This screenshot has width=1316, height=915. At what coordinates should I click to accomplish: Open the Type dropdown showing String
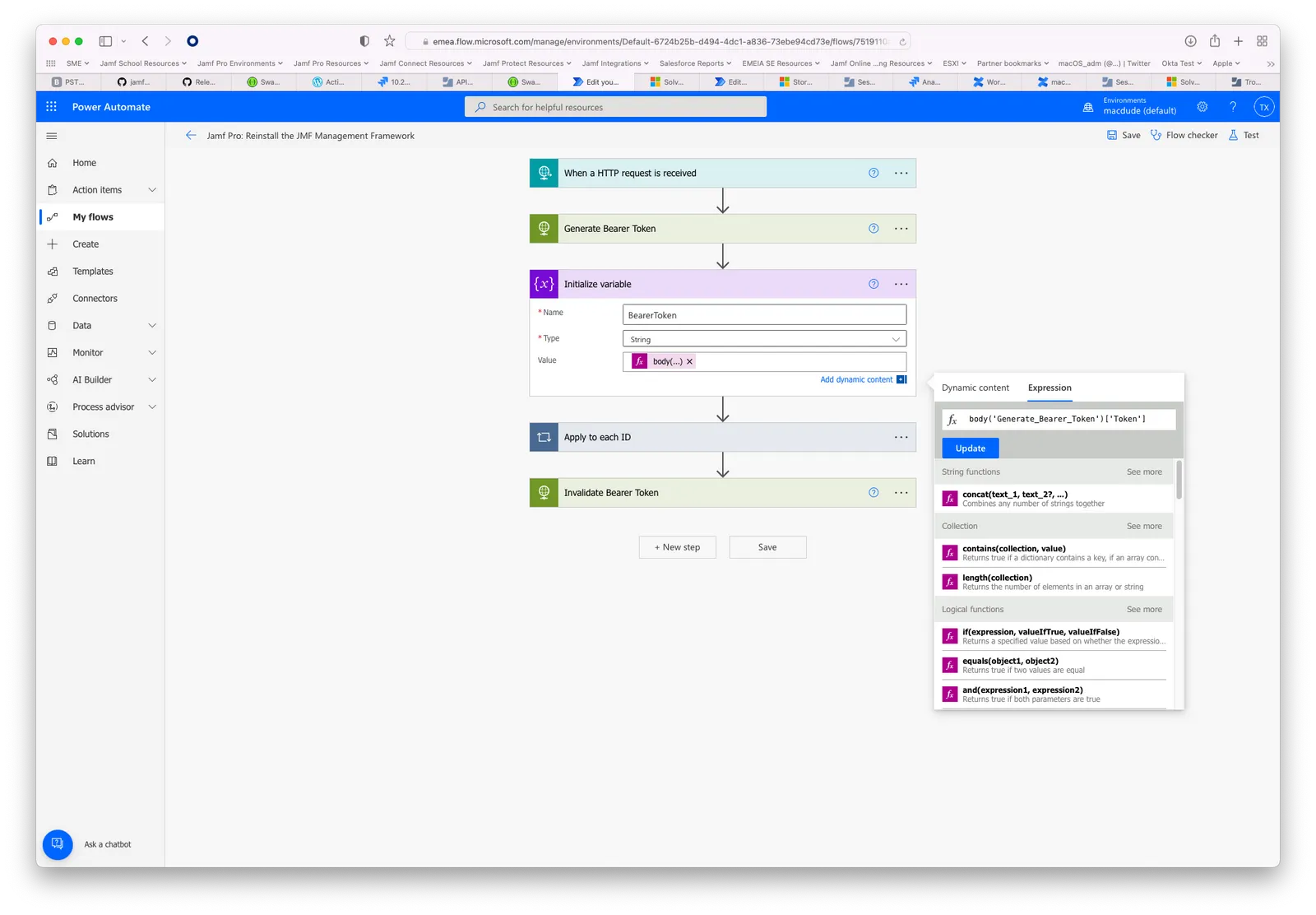pos(763,338)
